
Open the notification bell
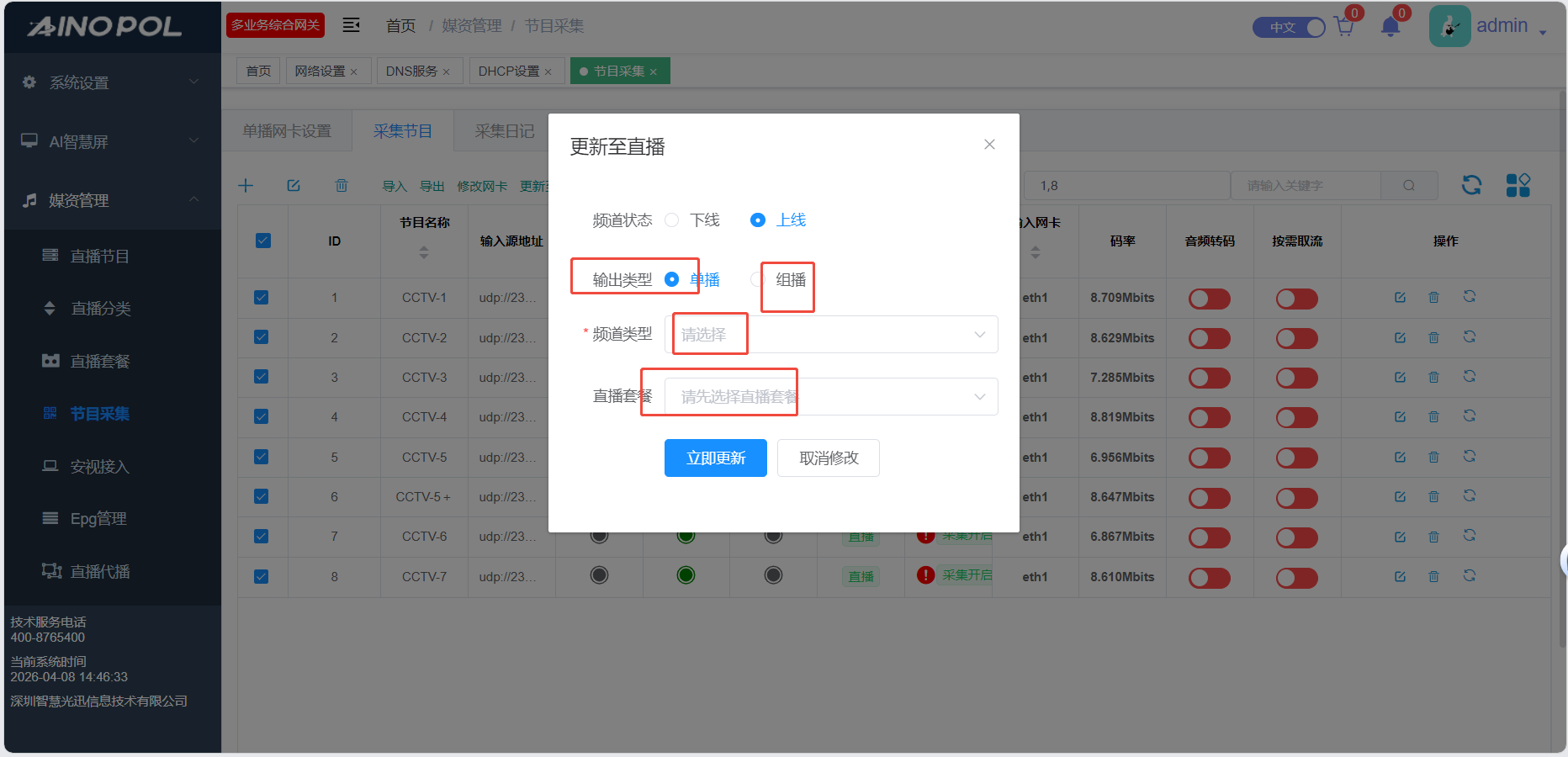tap(1390, 27)
